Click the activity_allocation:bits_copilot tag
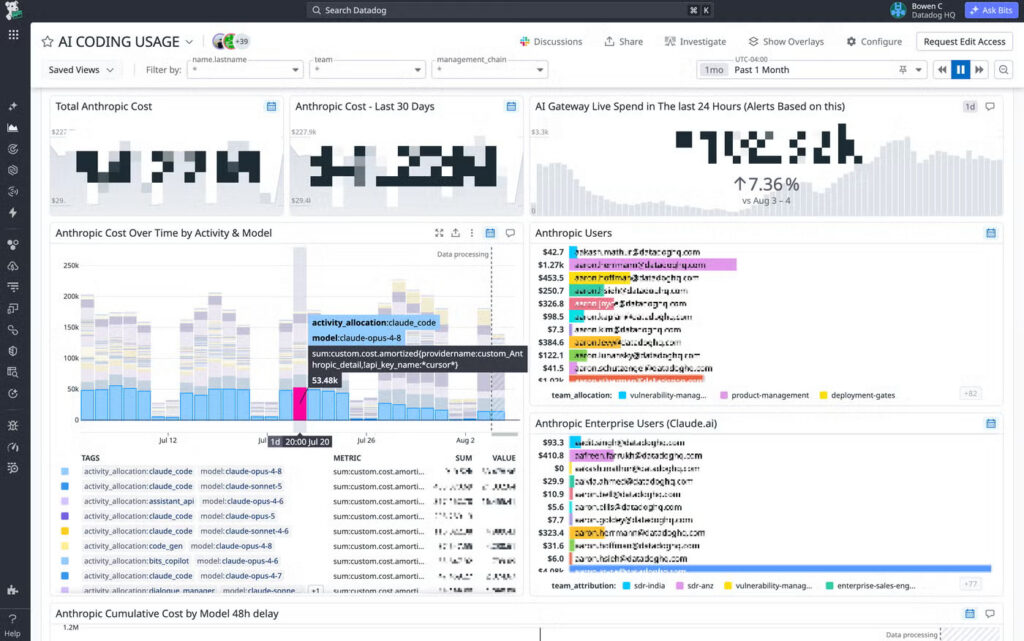The width and height of the screenshot is (1024, 641). point(136,561)
